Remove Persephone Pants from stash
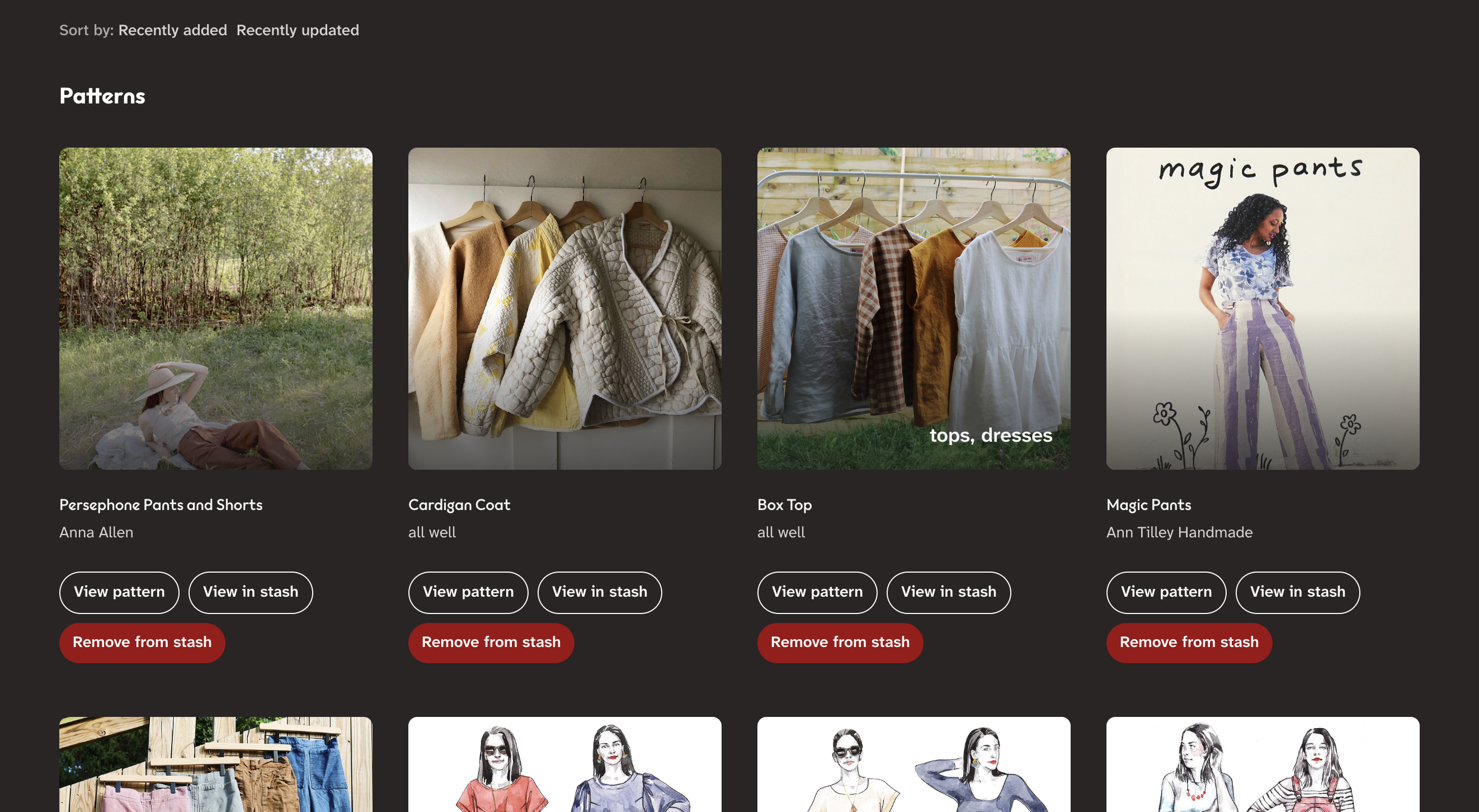This screenshot has width=1479, height=812. click(142, 642)
